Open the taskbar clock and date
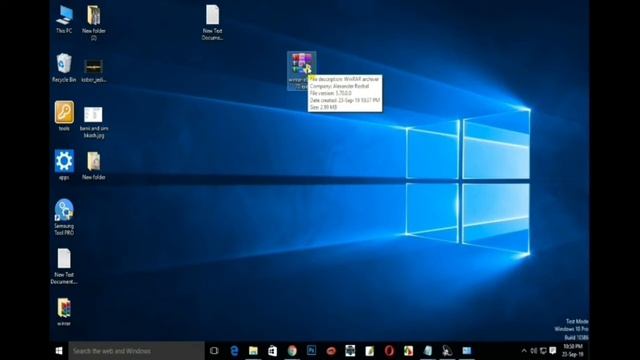Image resolution: width=640 pixels, height=360 pixels. (573, 351)
